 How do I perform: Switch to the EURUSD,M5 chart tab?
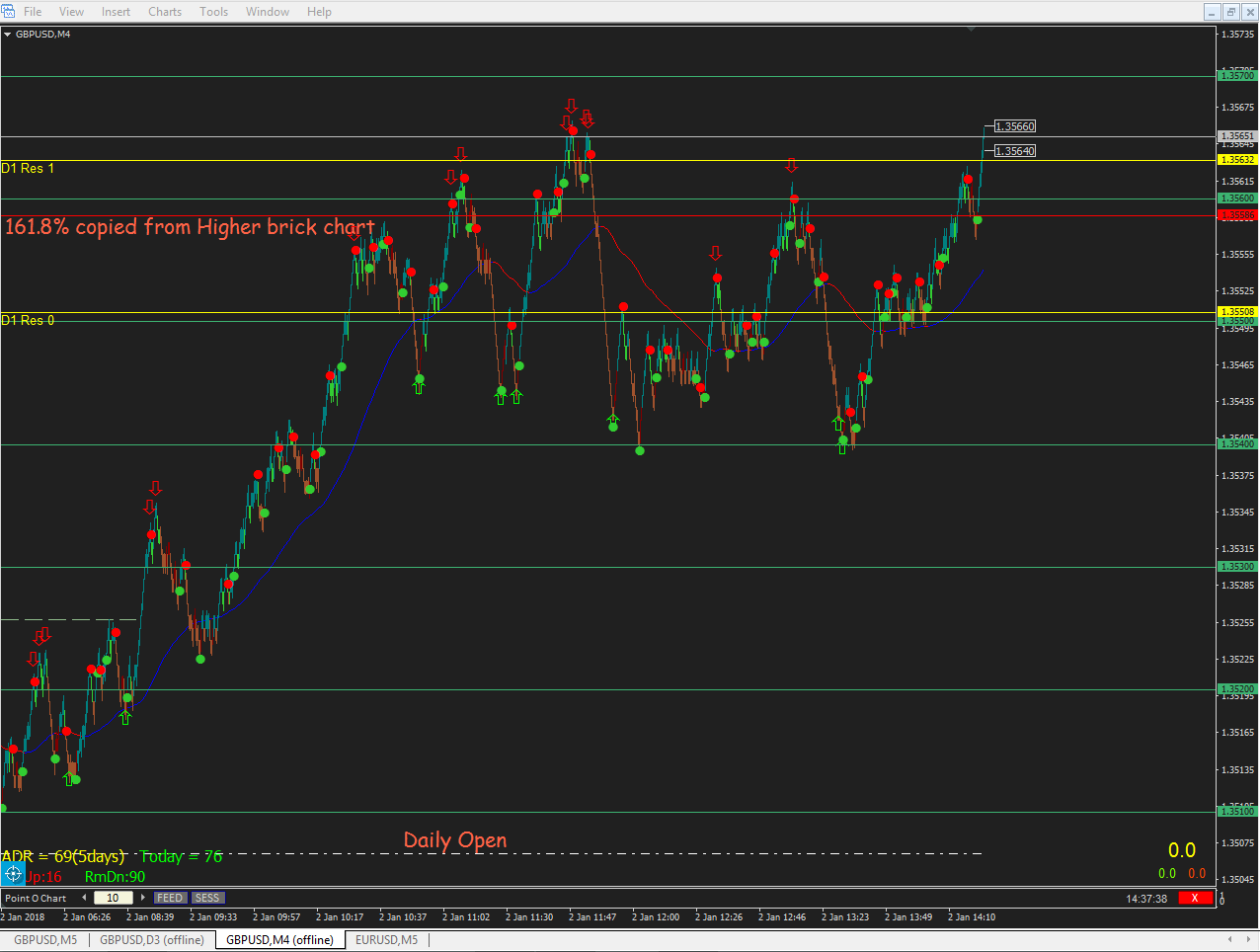coord(386,939)
